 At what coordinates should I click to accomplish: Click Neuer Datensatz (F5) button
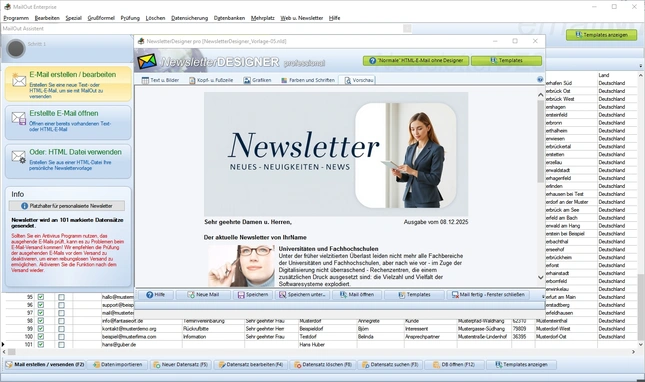point(181,365)
